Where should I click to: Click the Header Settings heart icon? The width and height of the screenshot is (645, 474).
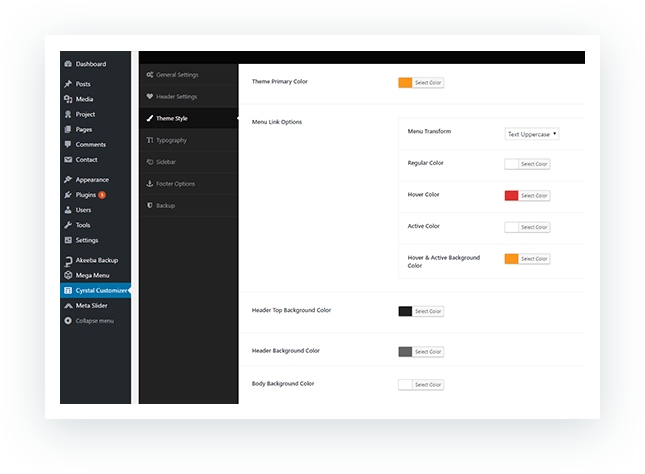pos(150,96)
